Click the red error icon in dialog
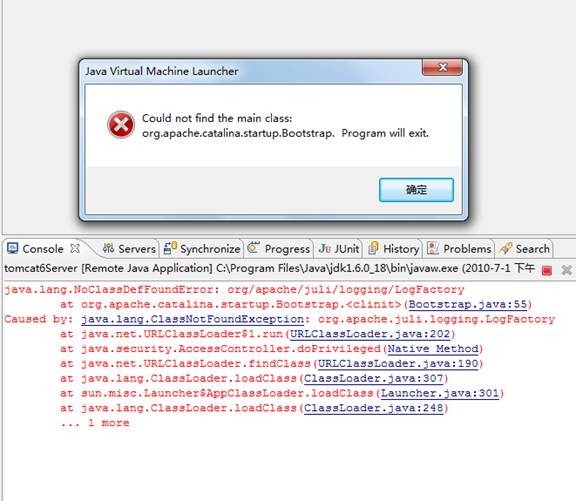This screenshot has width=576, height=501. click(121, 125)
